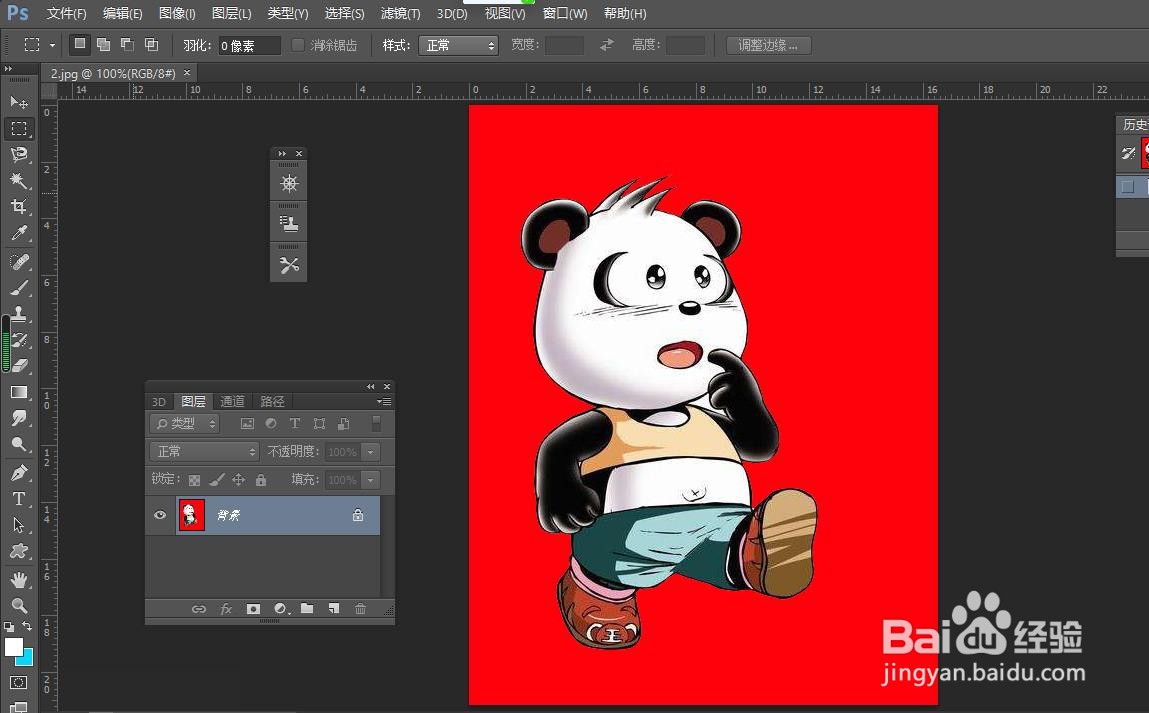
Task: Reset default foreground and background colors
Action: (x=9, y=627)
